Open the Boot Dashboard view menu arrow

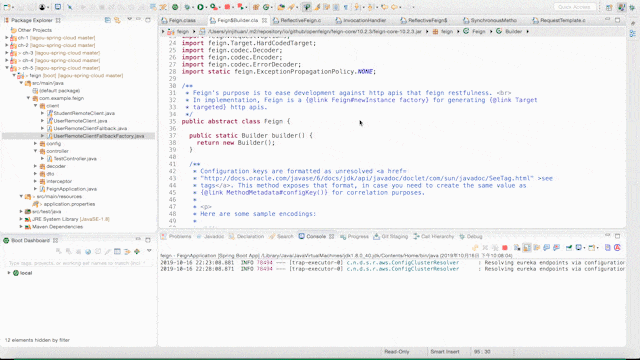click(149, 251)
